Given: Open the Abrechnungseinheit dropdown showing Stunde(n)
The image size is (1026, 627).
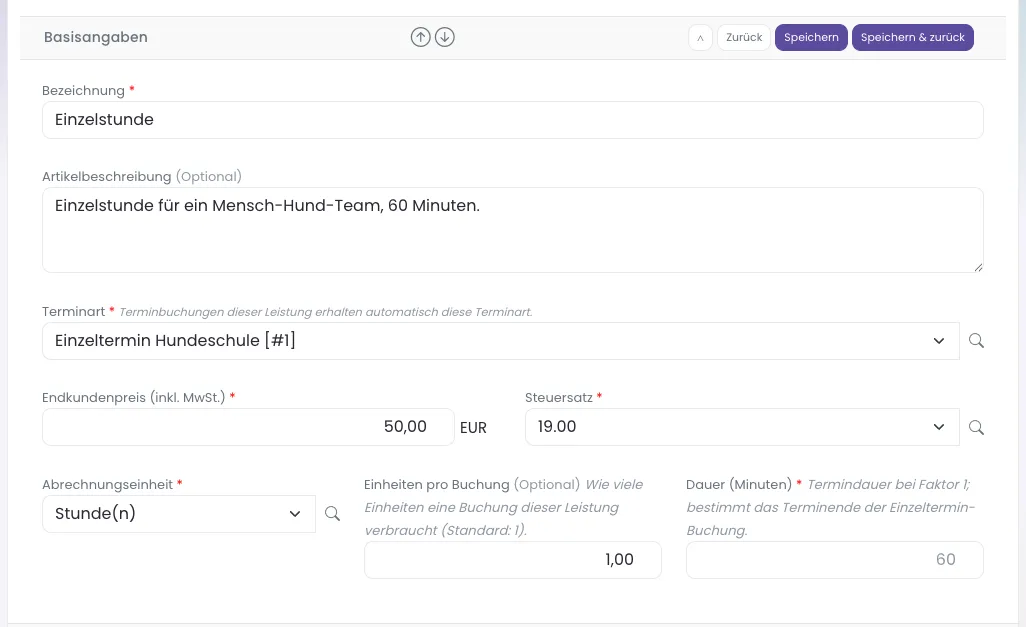Looking at the screenshot, I should [179, 514].
